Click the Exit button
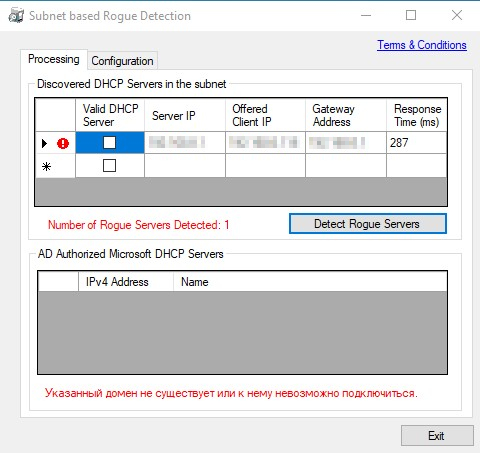The image size is (480, 453). 437,436
